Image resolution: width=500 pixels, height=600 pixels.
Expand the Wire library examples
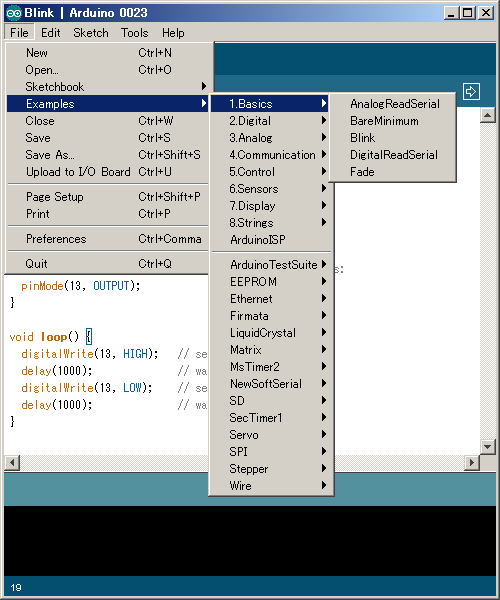271,486
